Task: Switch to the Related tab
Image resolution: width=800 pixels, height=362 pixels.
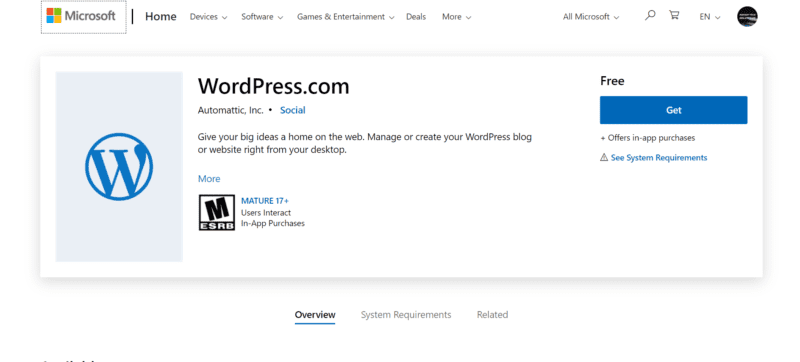Action: tap(492, 315)
